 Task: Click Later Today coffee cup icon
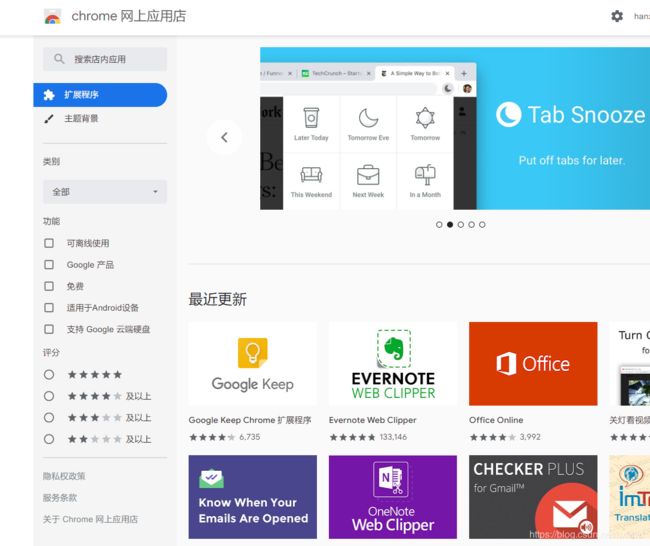[311, 117]
